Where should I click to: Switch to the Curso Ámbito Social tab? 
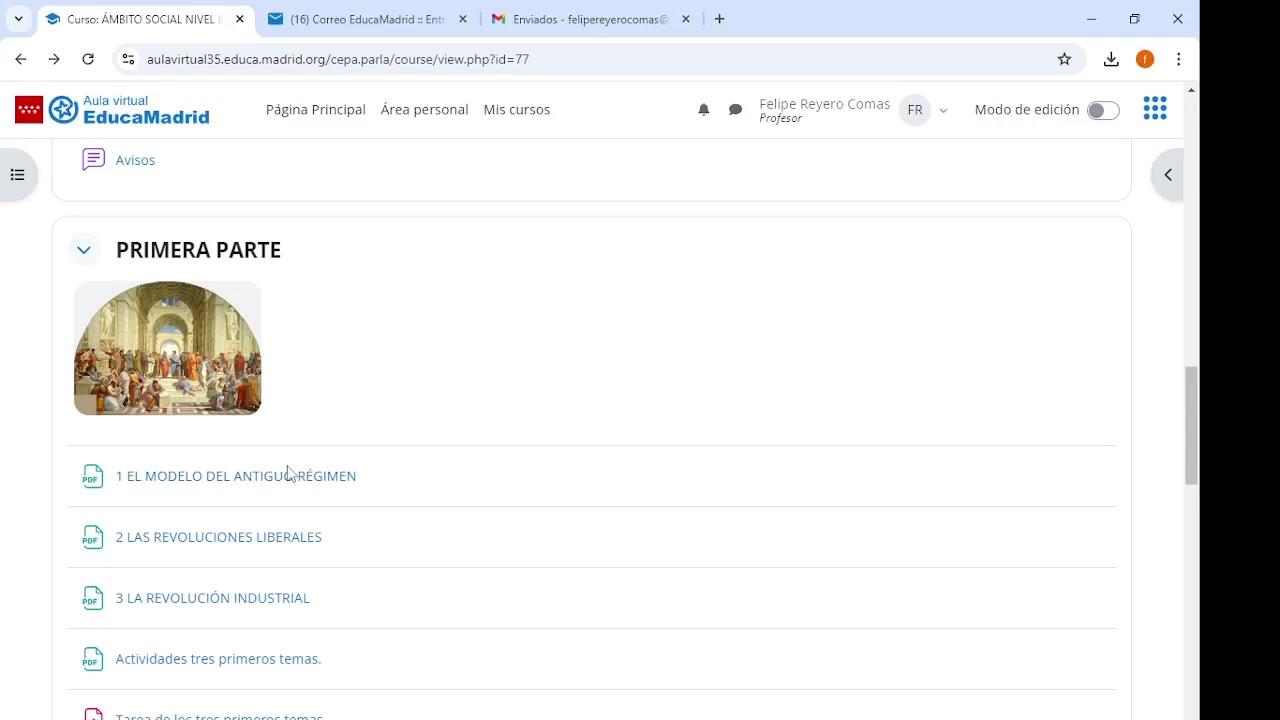click(x=144, y=19)
